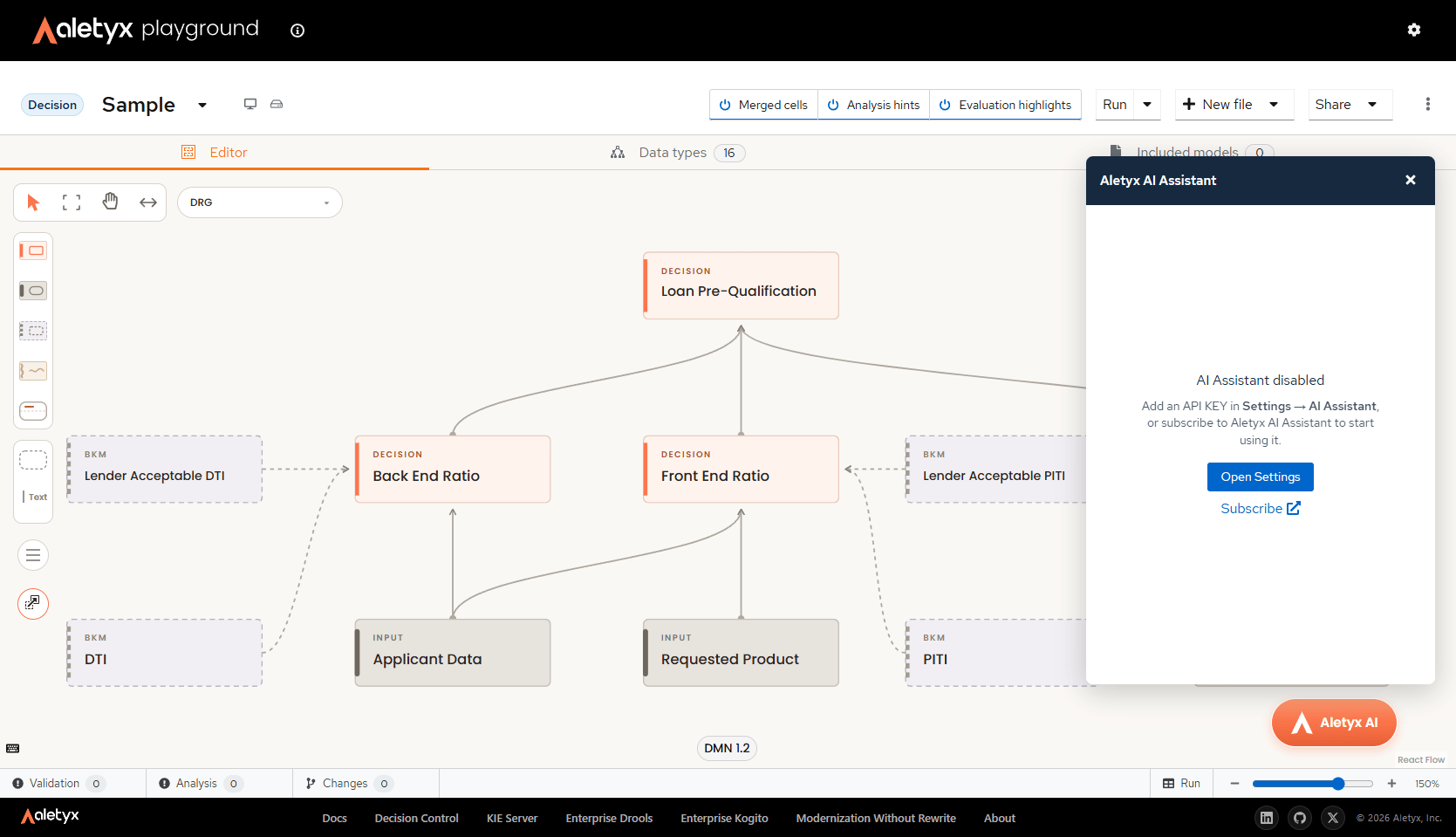This screenshot has height=837, width=1456.
Task: Open settings via the gear icon
Action: pos(1414,30)
